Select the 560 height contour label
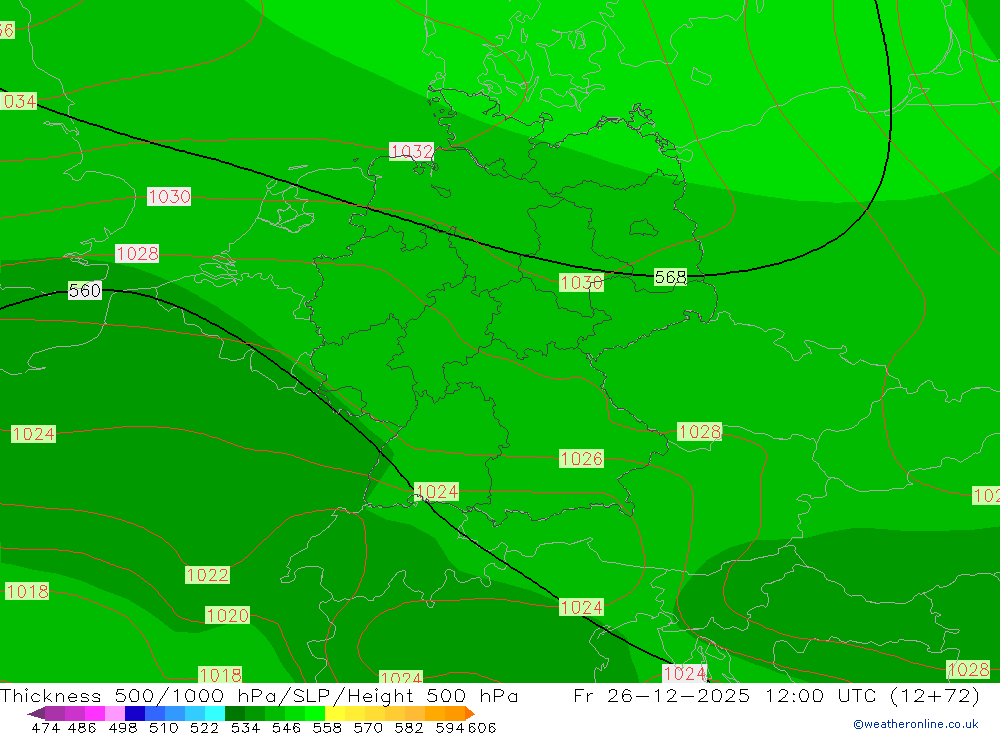 pos(85,290)
